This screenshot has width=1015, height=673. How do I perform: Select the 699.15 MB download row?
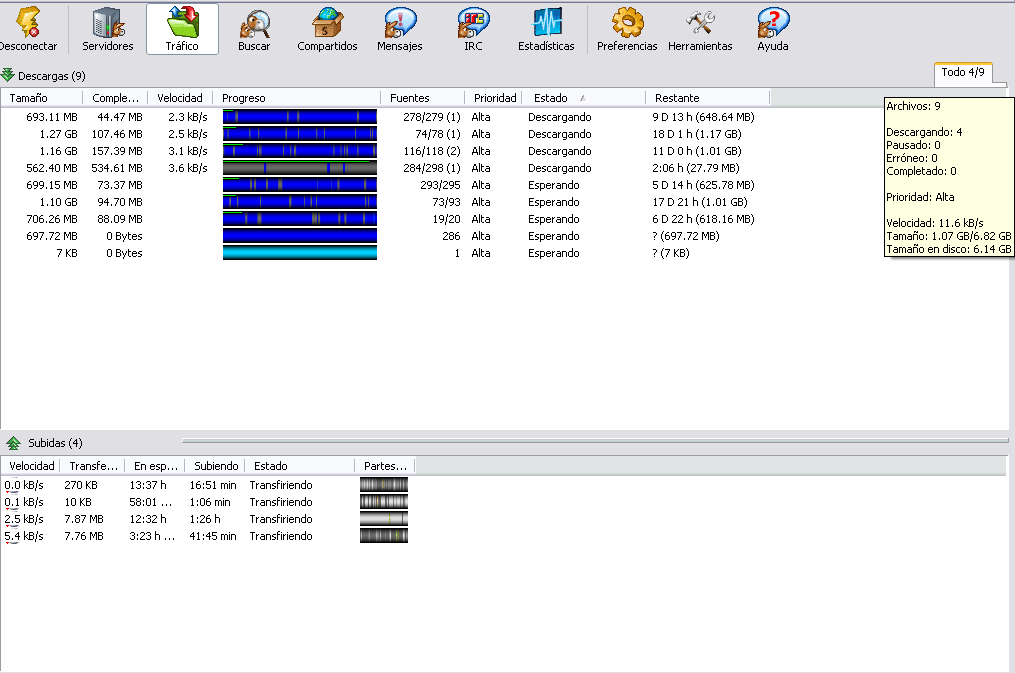click(x=385, y=185)
